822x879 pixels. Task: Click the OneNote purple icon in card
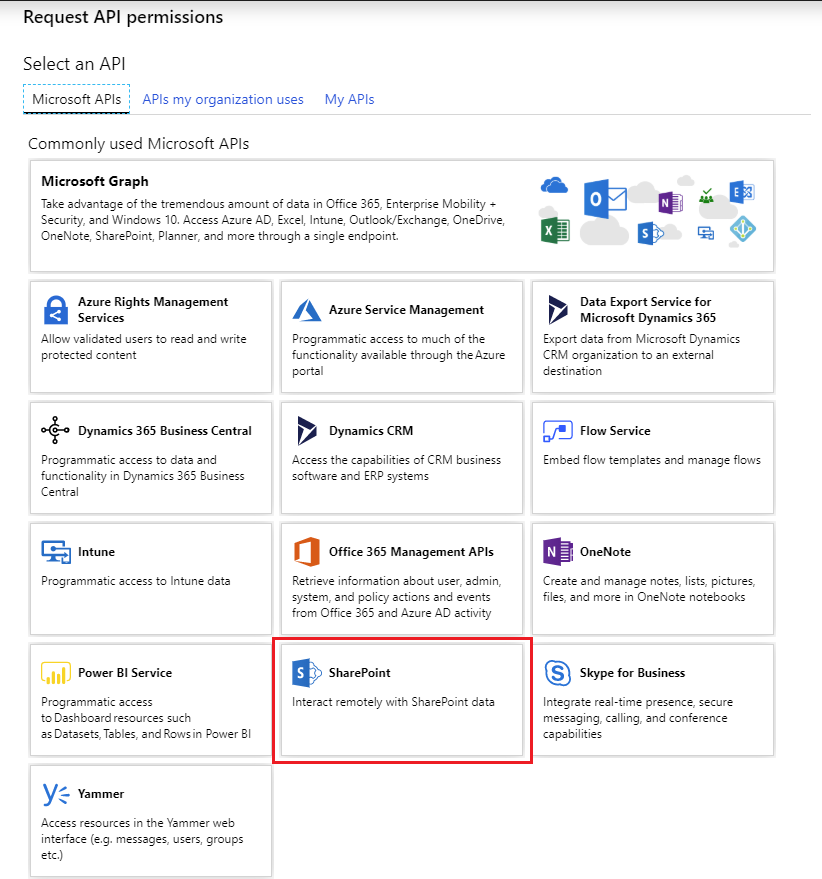click(557, 552)
